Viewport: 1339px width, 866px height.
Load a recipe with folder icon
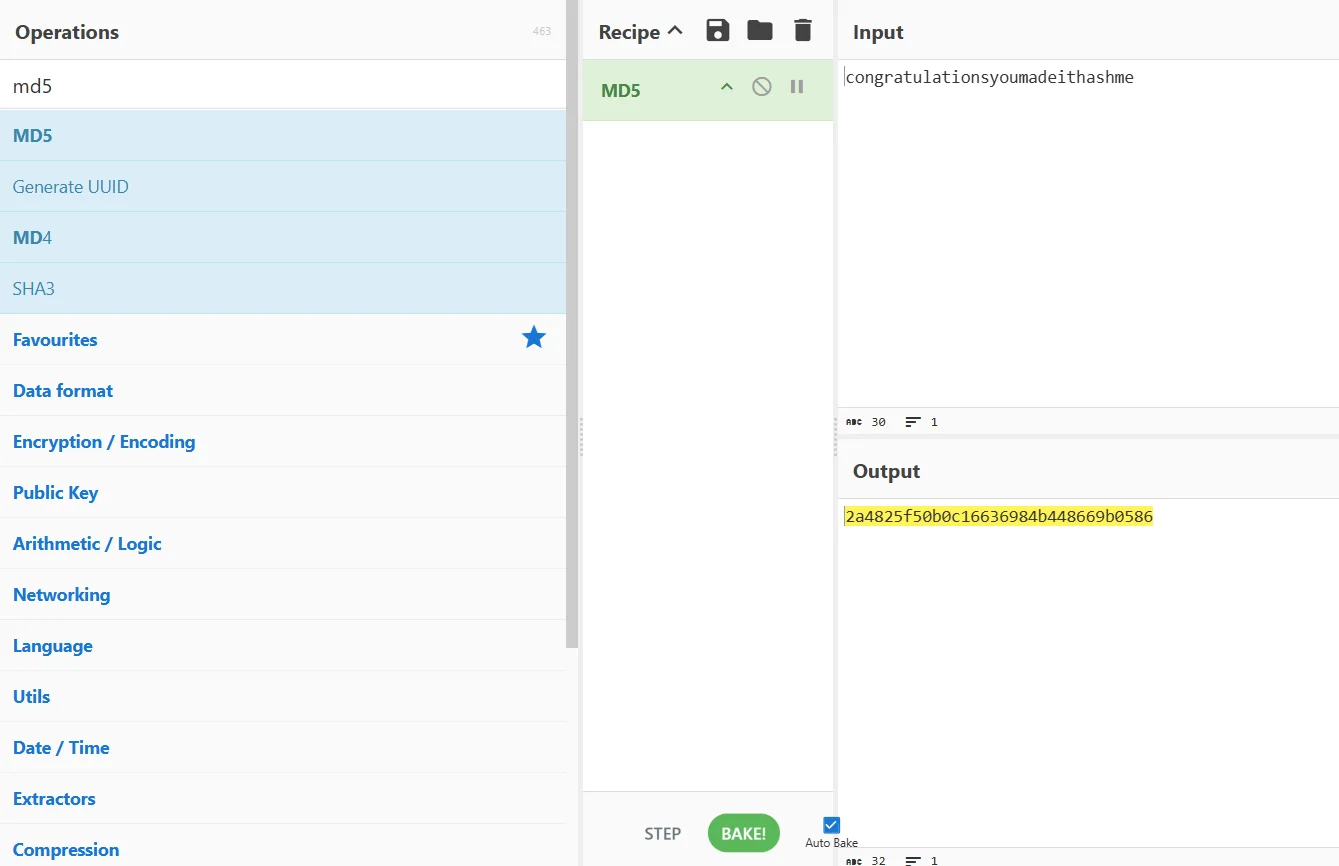(x=760, y=31)
